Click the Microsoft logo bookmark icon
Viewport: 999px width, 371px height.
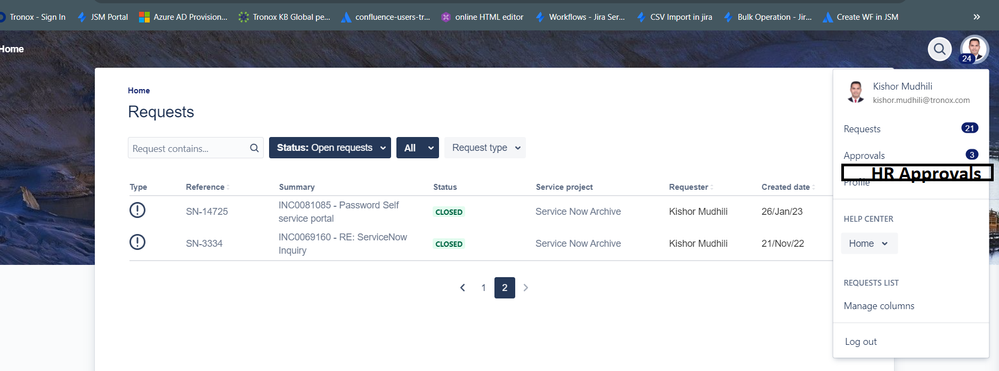coord(144,17)
